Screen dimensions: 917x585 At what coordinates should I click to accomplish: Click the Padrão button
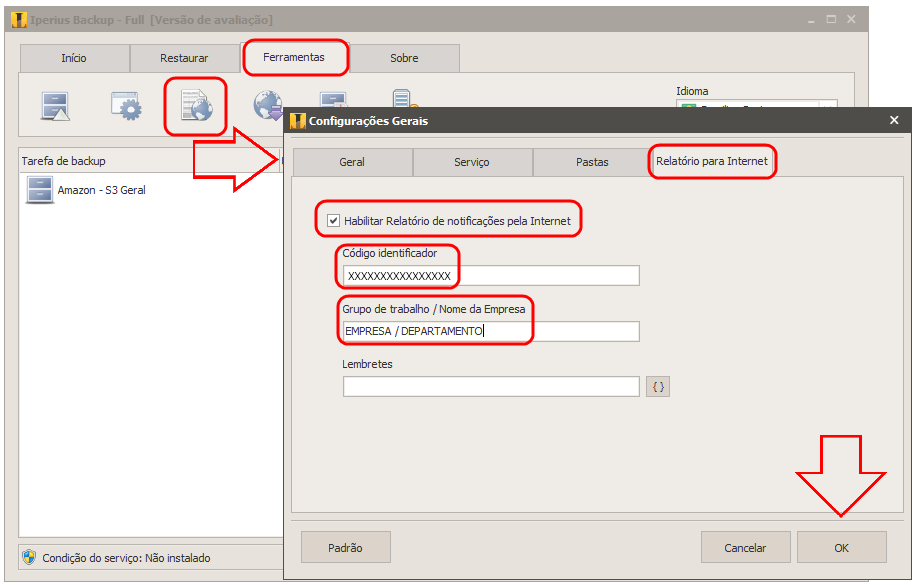[346, 548]
